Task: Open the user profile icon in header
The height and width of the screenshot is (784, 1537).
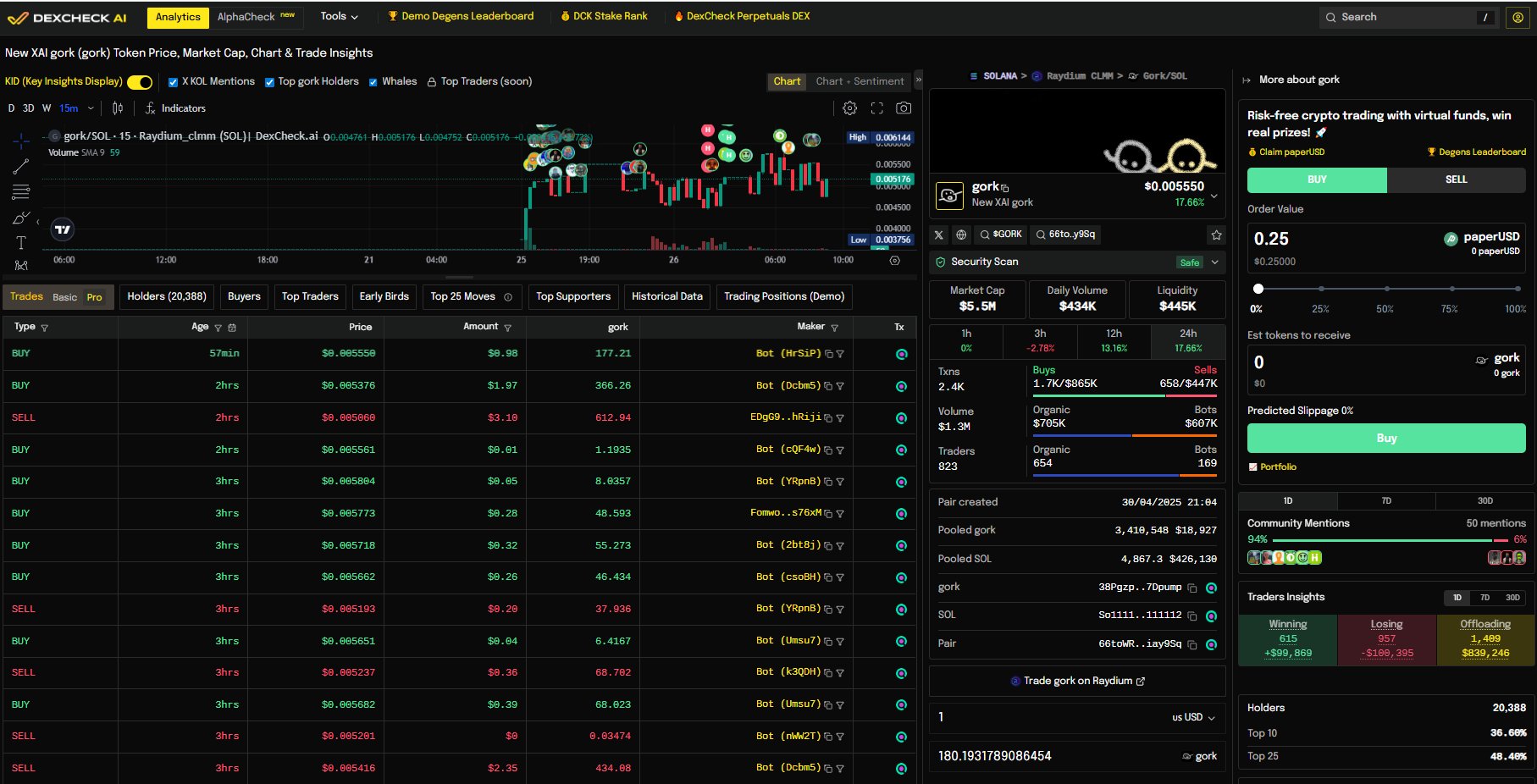Action: [1518, 17]
